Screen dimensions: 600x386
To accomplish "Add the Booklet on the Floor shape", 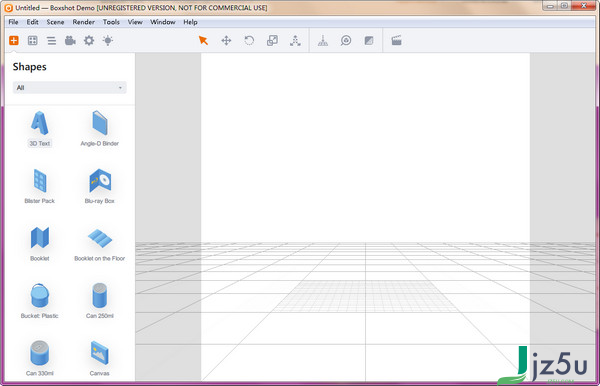I will 99,244.
